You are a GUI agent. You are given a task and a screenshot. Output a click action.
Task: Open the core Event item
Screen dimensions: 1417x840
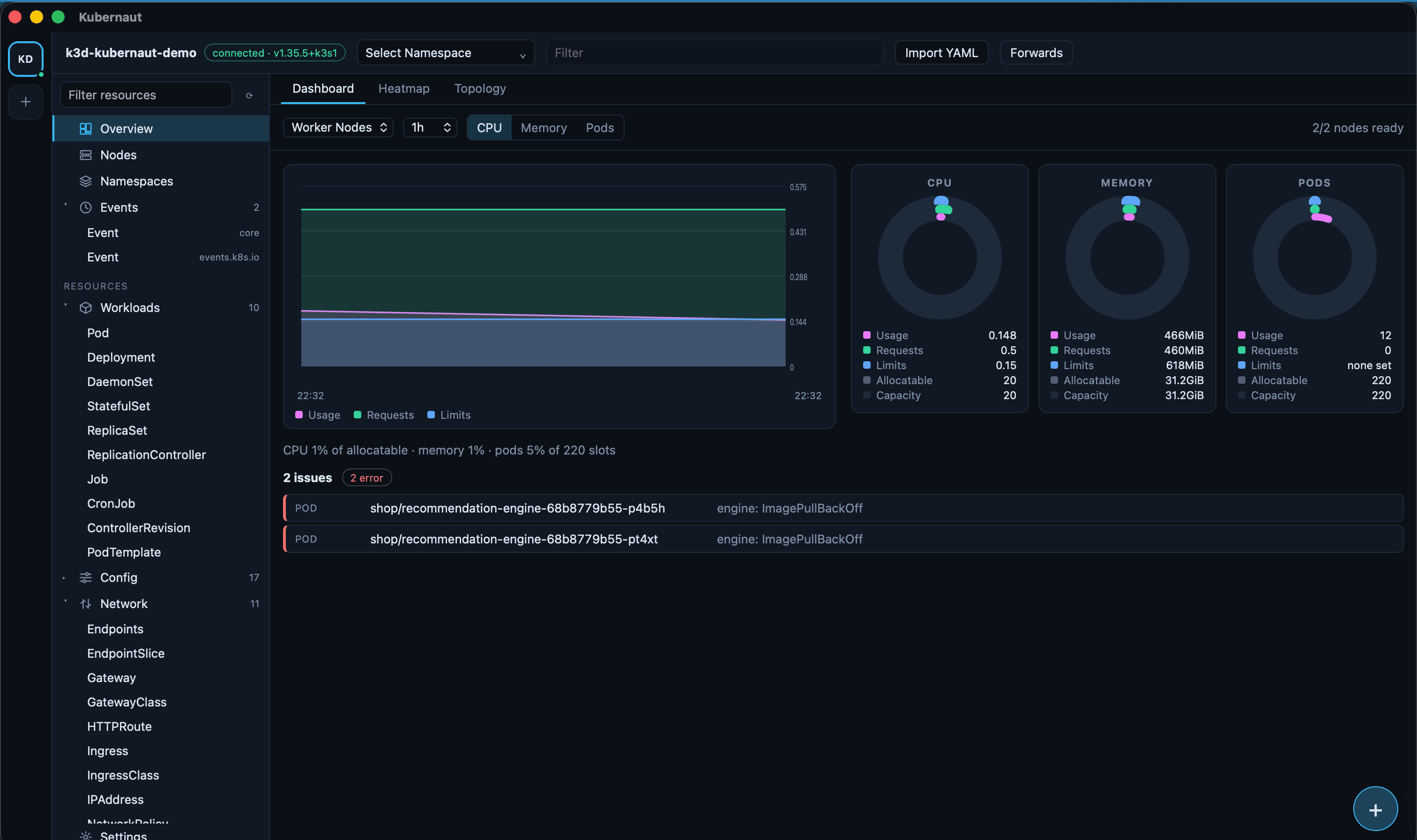click(161, 233)
